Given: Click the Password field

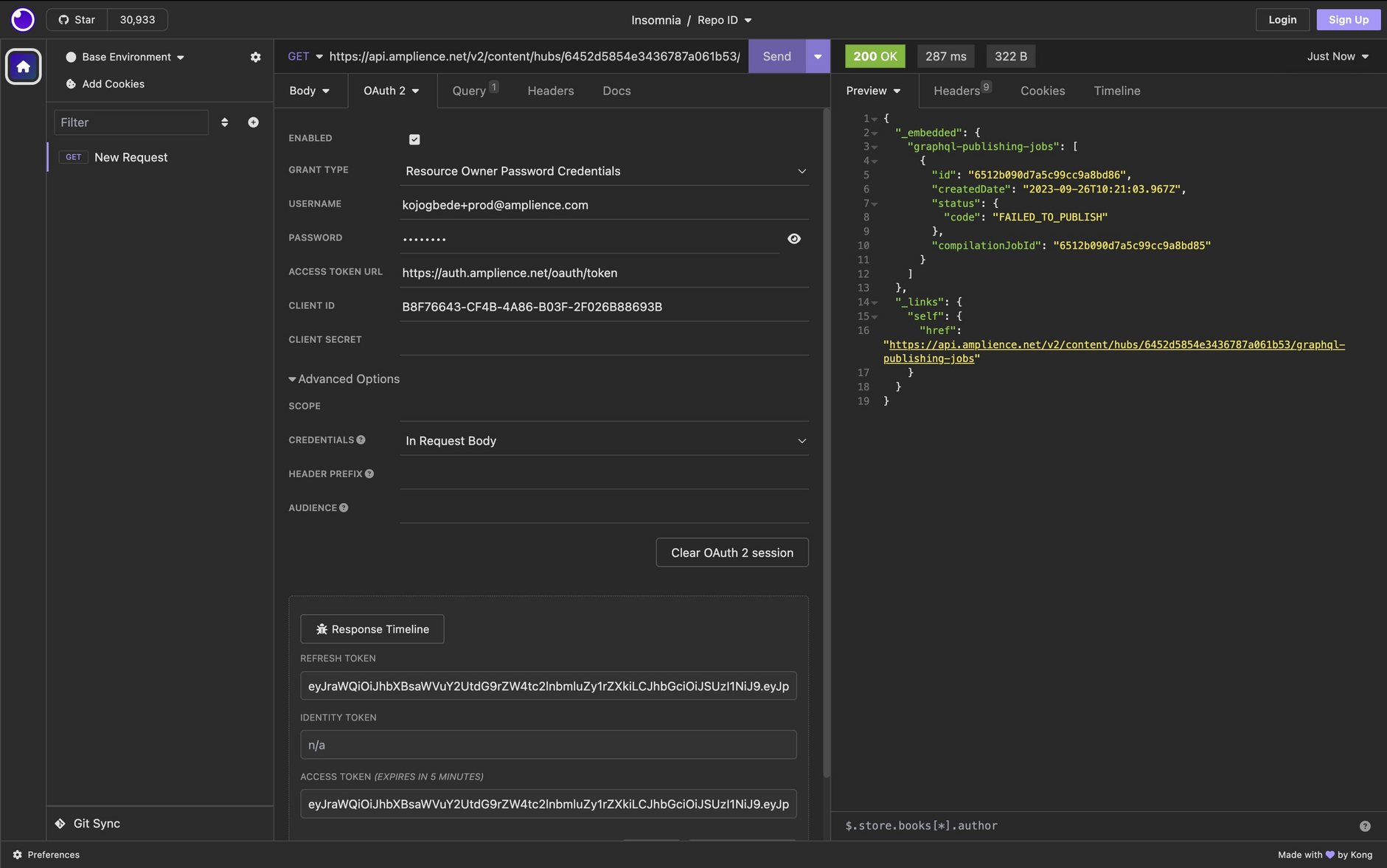Looking at the screenshot, I should 590,239.
